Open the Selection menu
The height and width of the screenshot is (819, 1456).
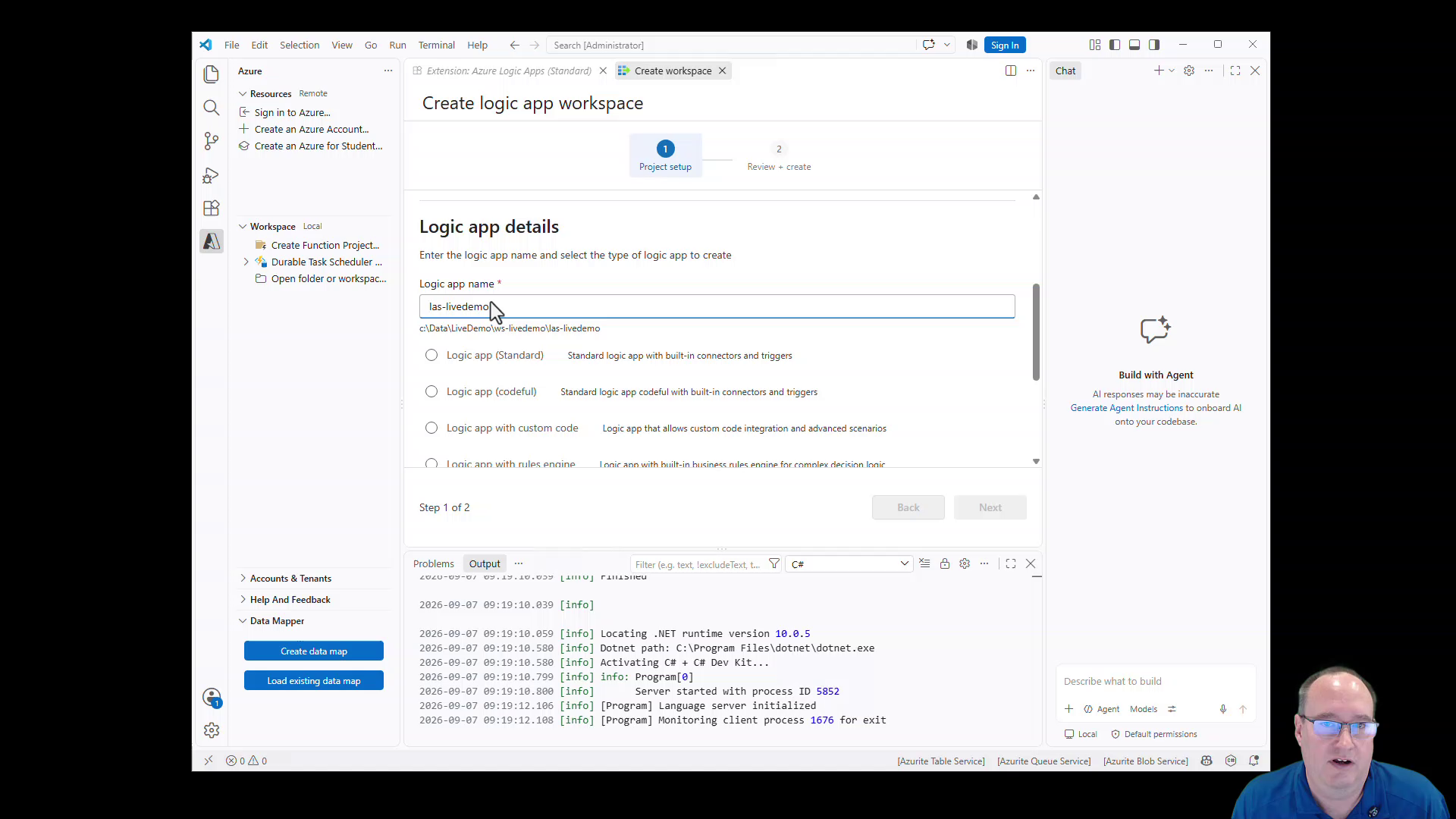[300, 45]
